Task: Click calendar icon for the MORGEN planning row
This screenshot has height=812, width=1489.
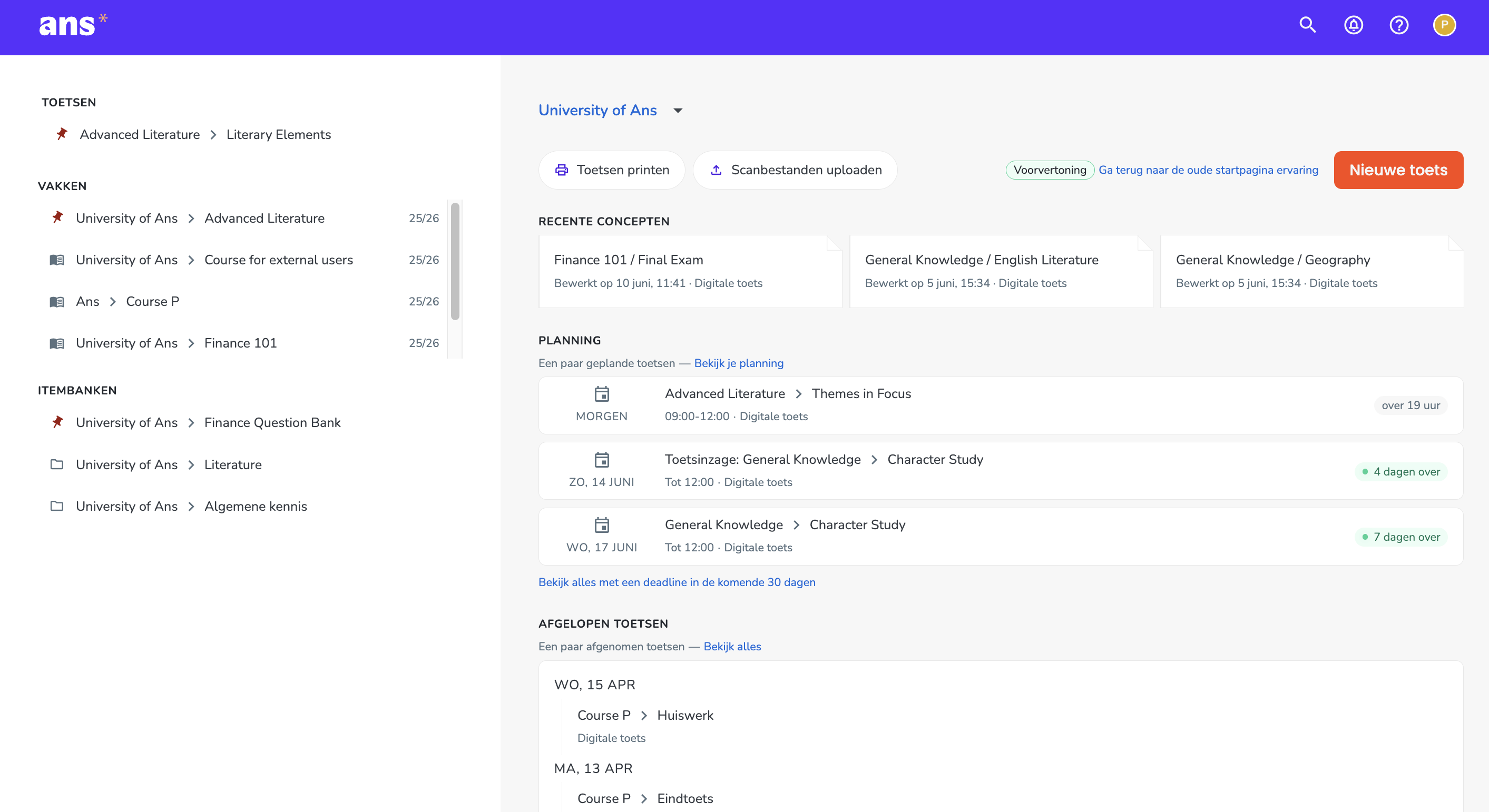Action: coord(602,394)
